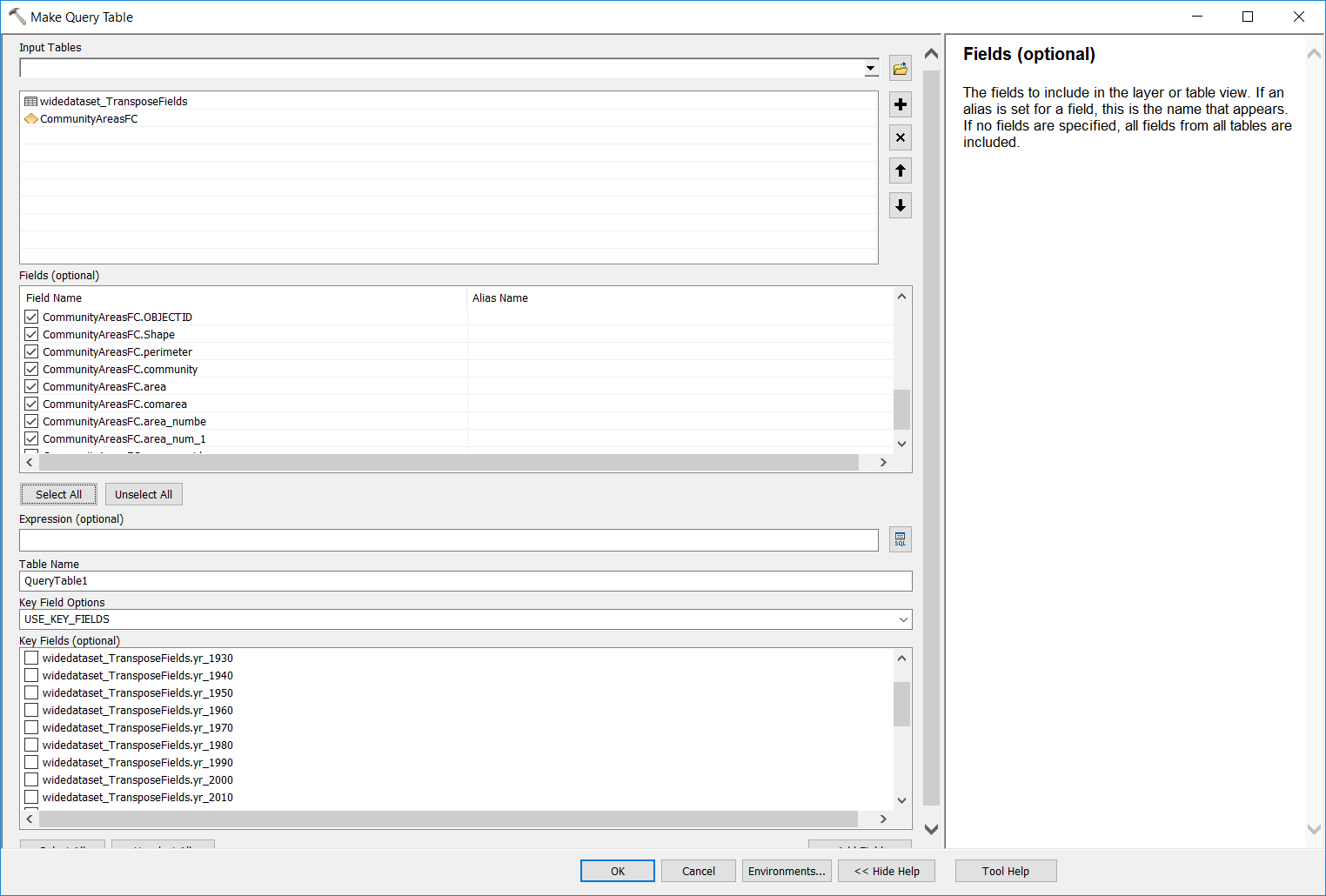The height and width of the screenshot is (896, 1326).
Task: Check key field yr_1930
Action: click(31, 658)
